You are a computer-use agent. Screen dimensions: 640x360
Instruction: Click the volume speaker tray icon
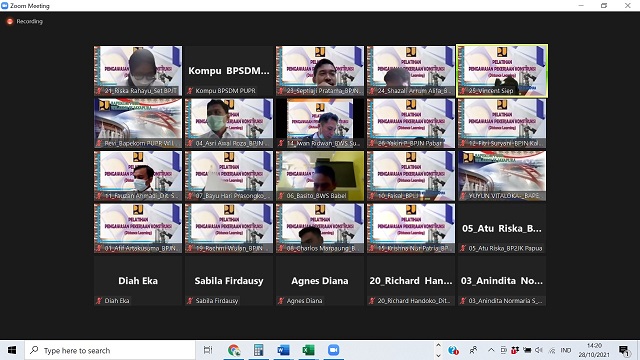tap(539, 350)
